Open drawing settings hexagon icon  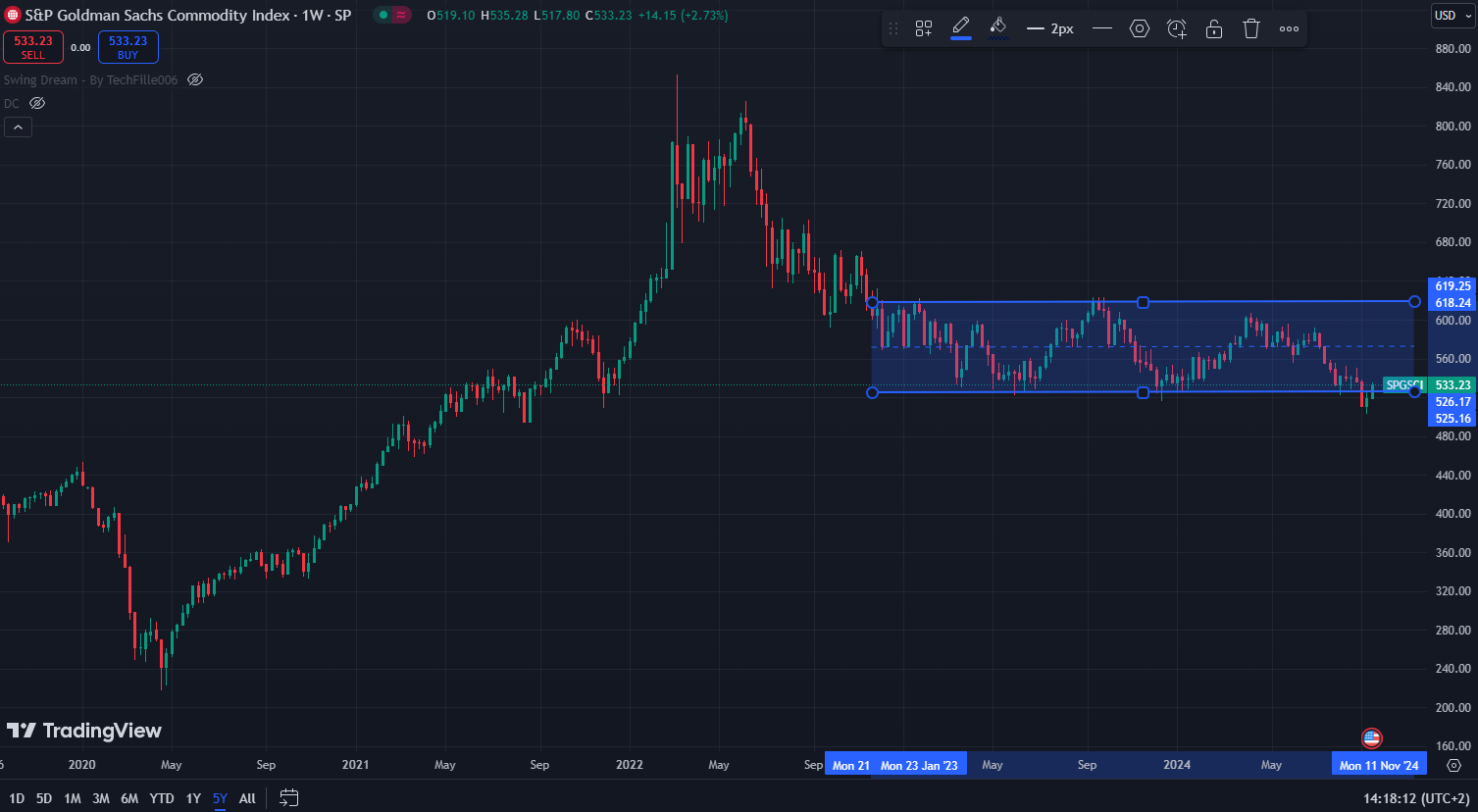point(1140,28)
